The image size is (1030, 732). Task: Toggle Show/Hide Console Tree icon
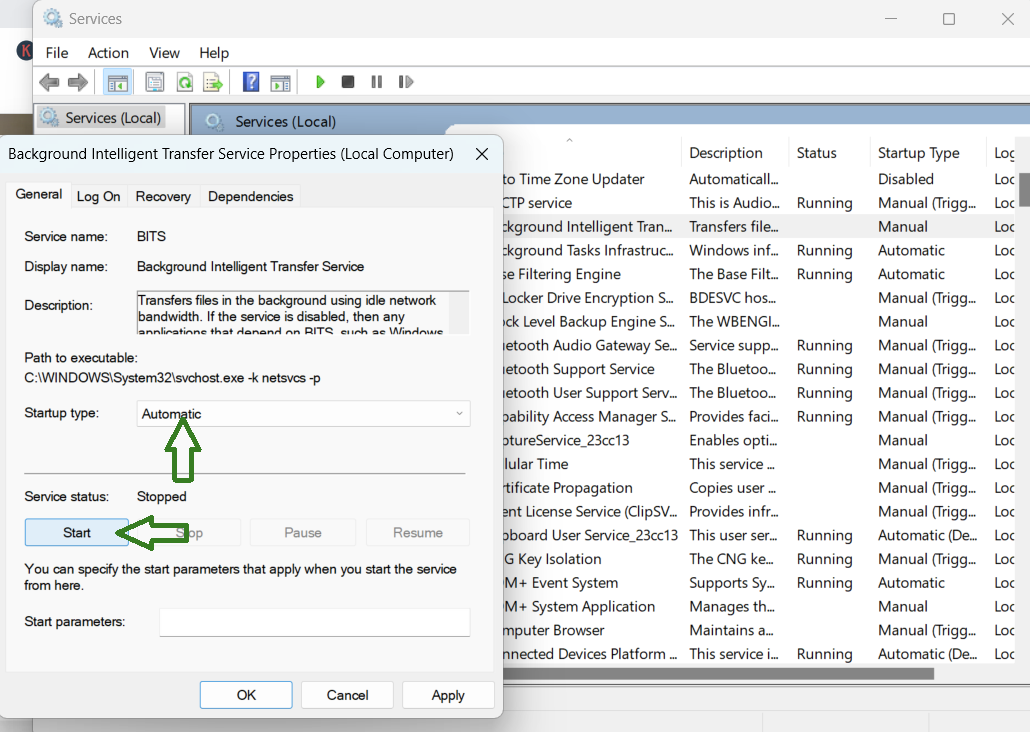click(x=118, y=82)
